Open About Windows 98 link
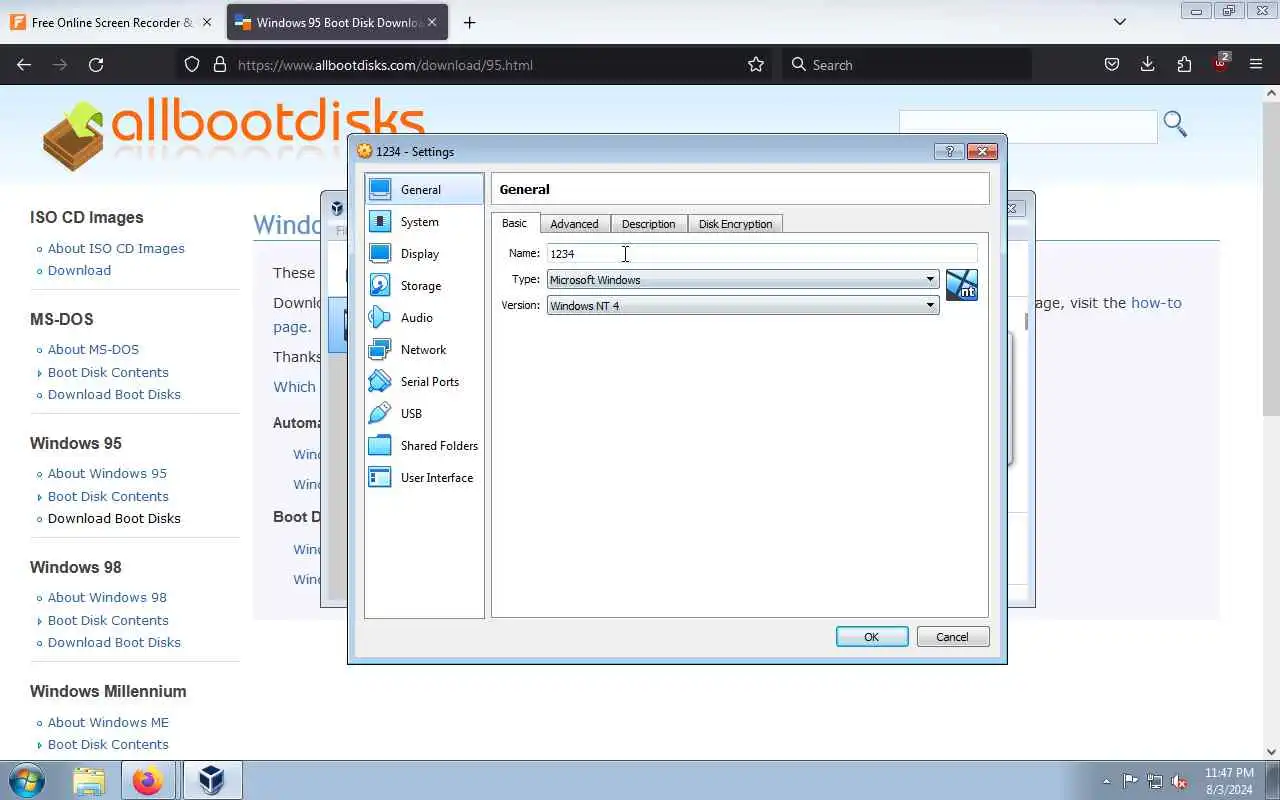Screen dimensions: 1280x800 click(x=107, y=597)
